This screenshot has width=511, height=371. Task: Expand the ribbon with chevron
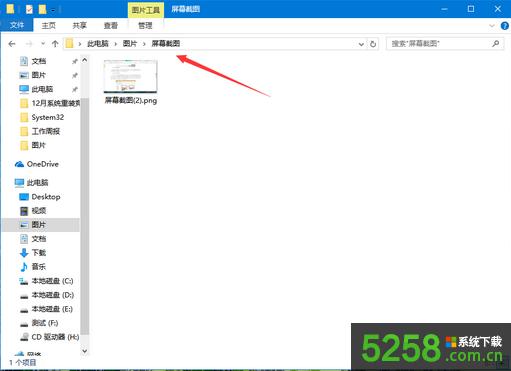[x=492, y=26]
